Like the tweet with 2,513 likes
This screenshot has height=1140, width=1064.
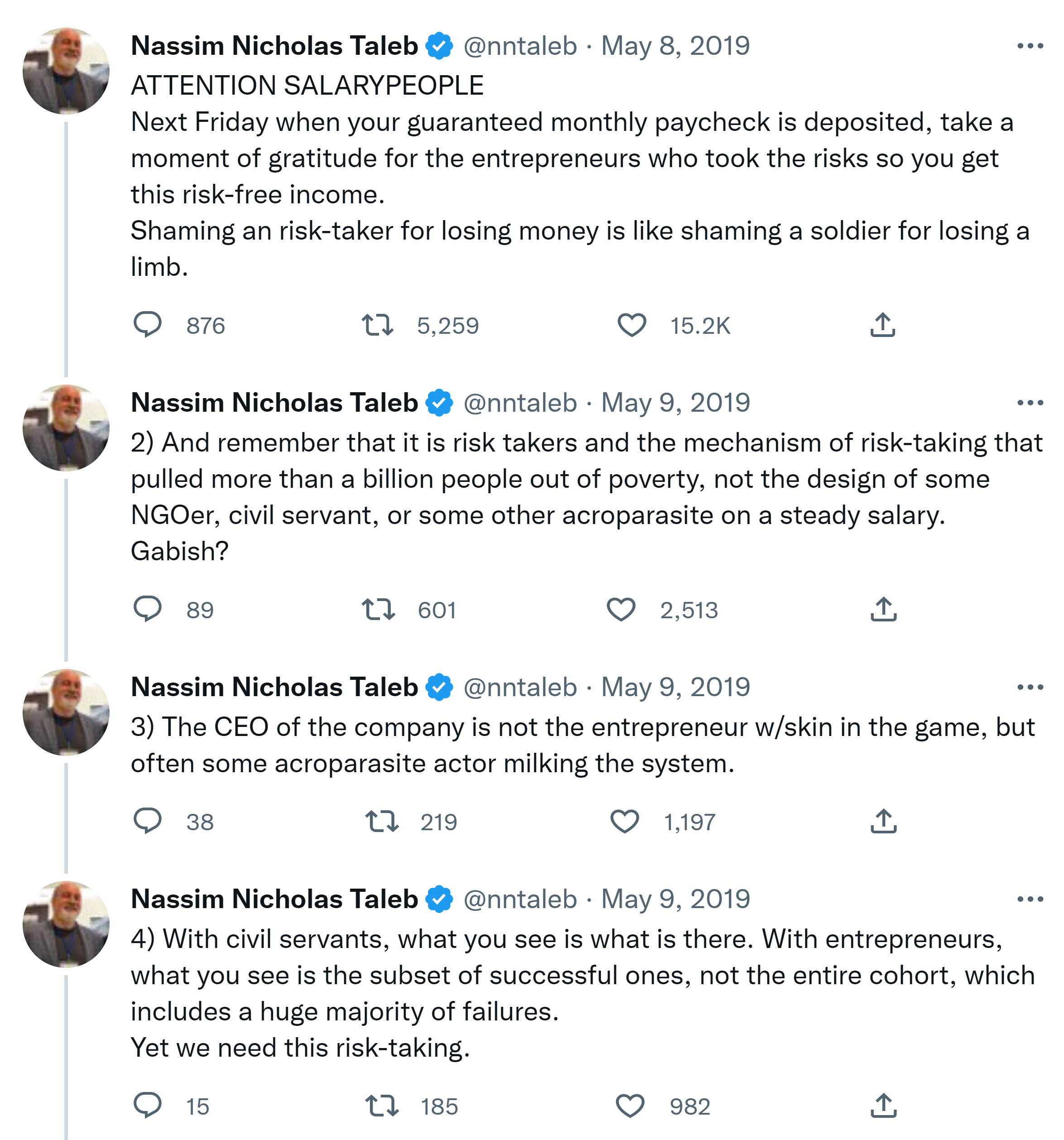(x=621, y=609)
